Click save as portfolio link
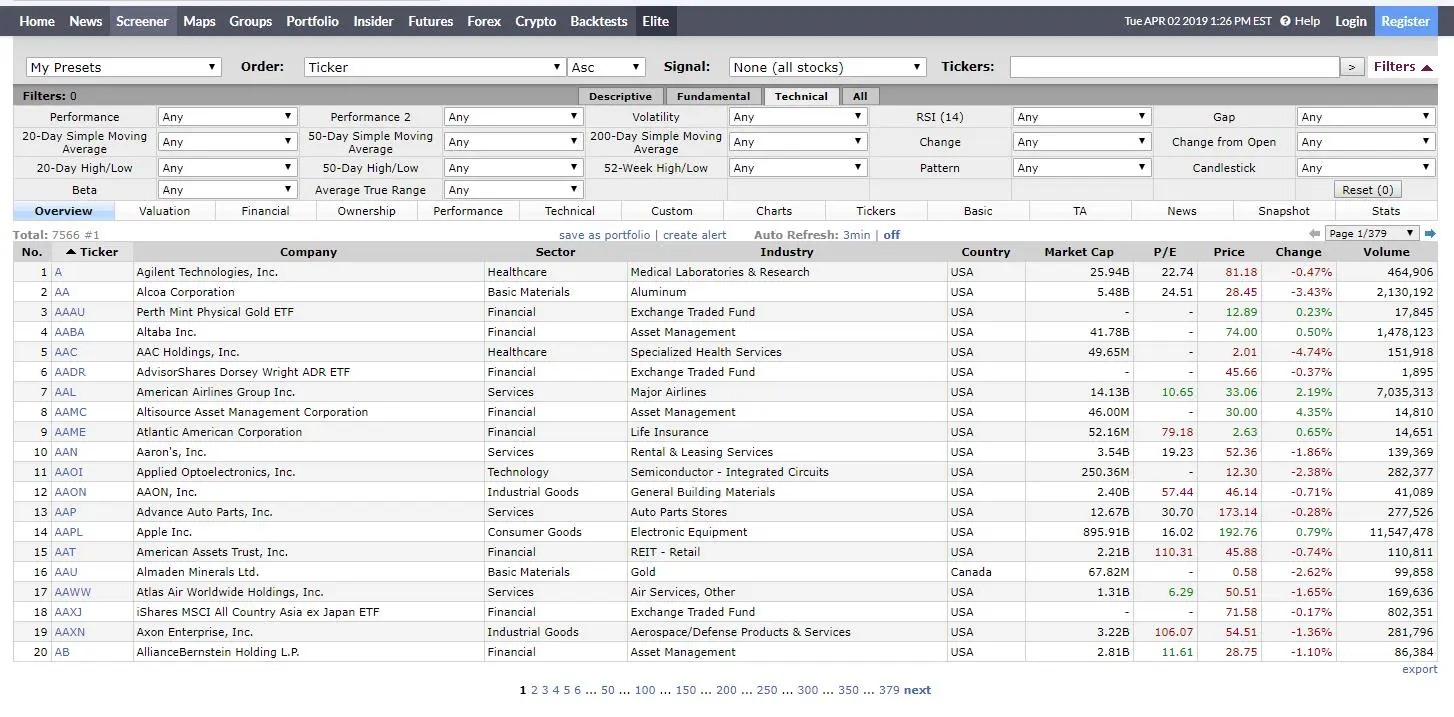The height and width of the screenshot is (717, 1454). [604, 235]
